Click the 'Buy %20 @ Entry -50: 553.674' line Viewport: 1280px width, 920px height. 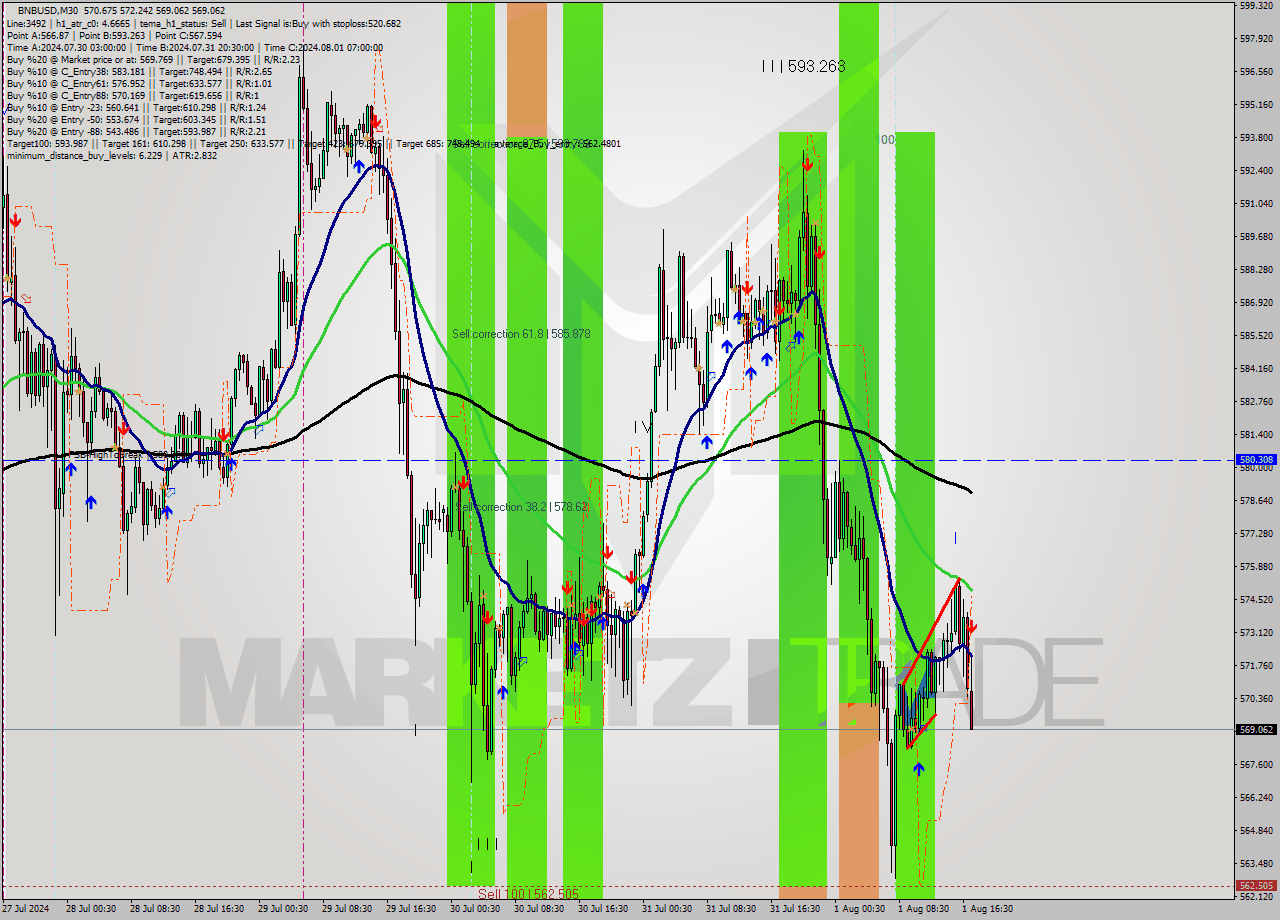click(136, 119)
